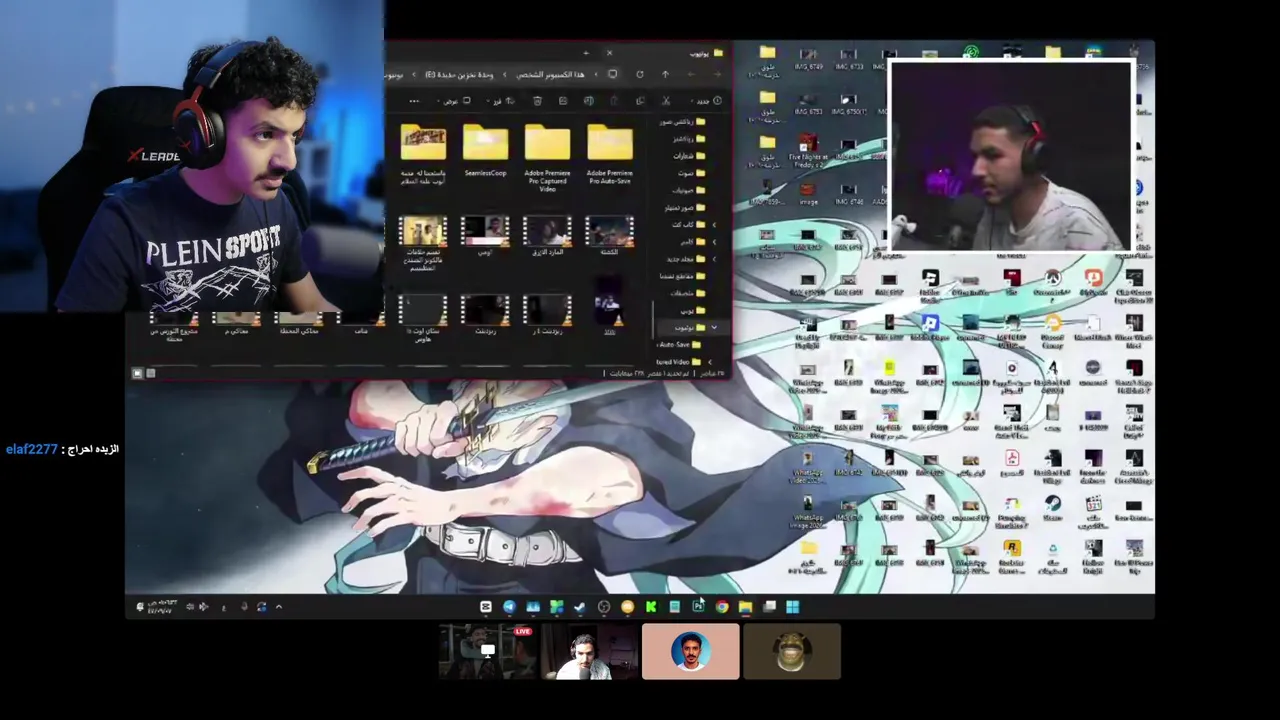
Task: Select the peach-background avatar participant tile
Action: pyautogui.click(x=690, y=652)
